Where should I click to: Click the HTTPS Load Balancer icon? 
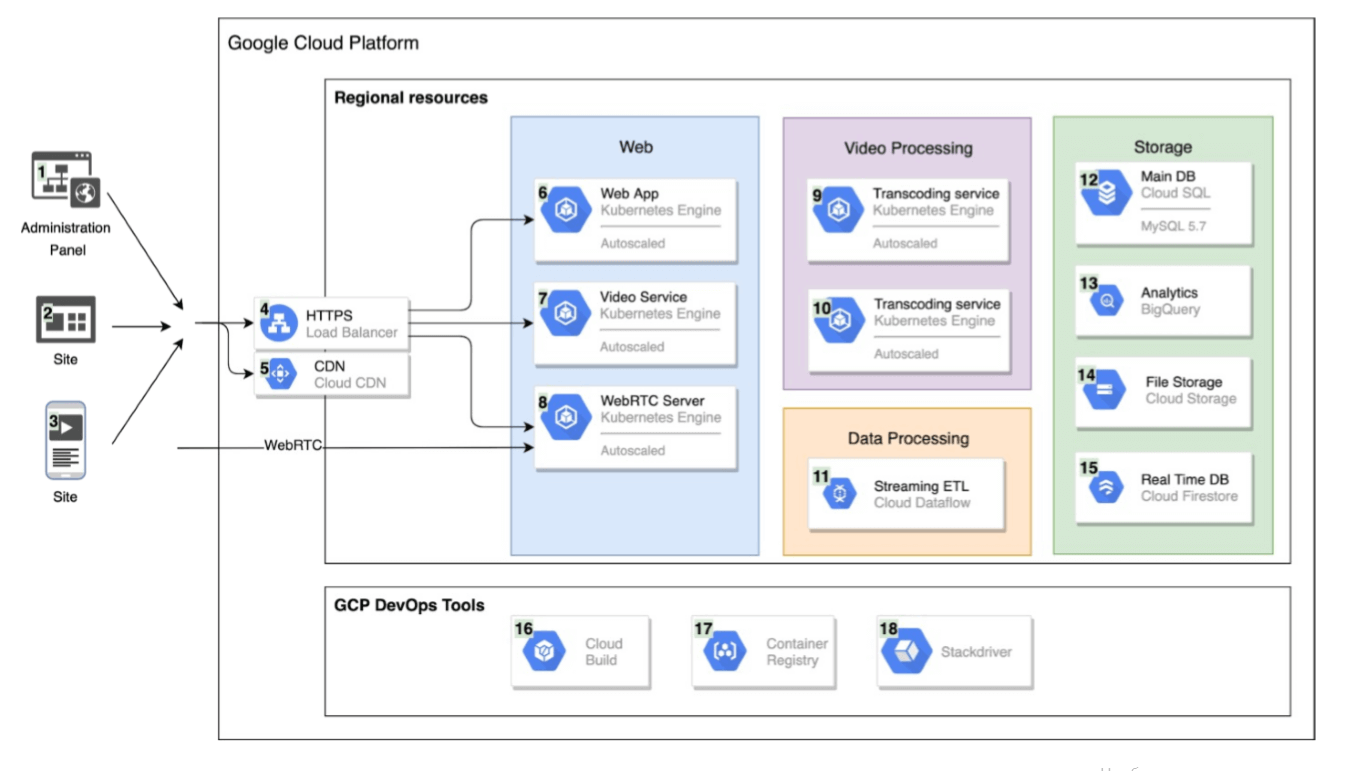[279, 323]
